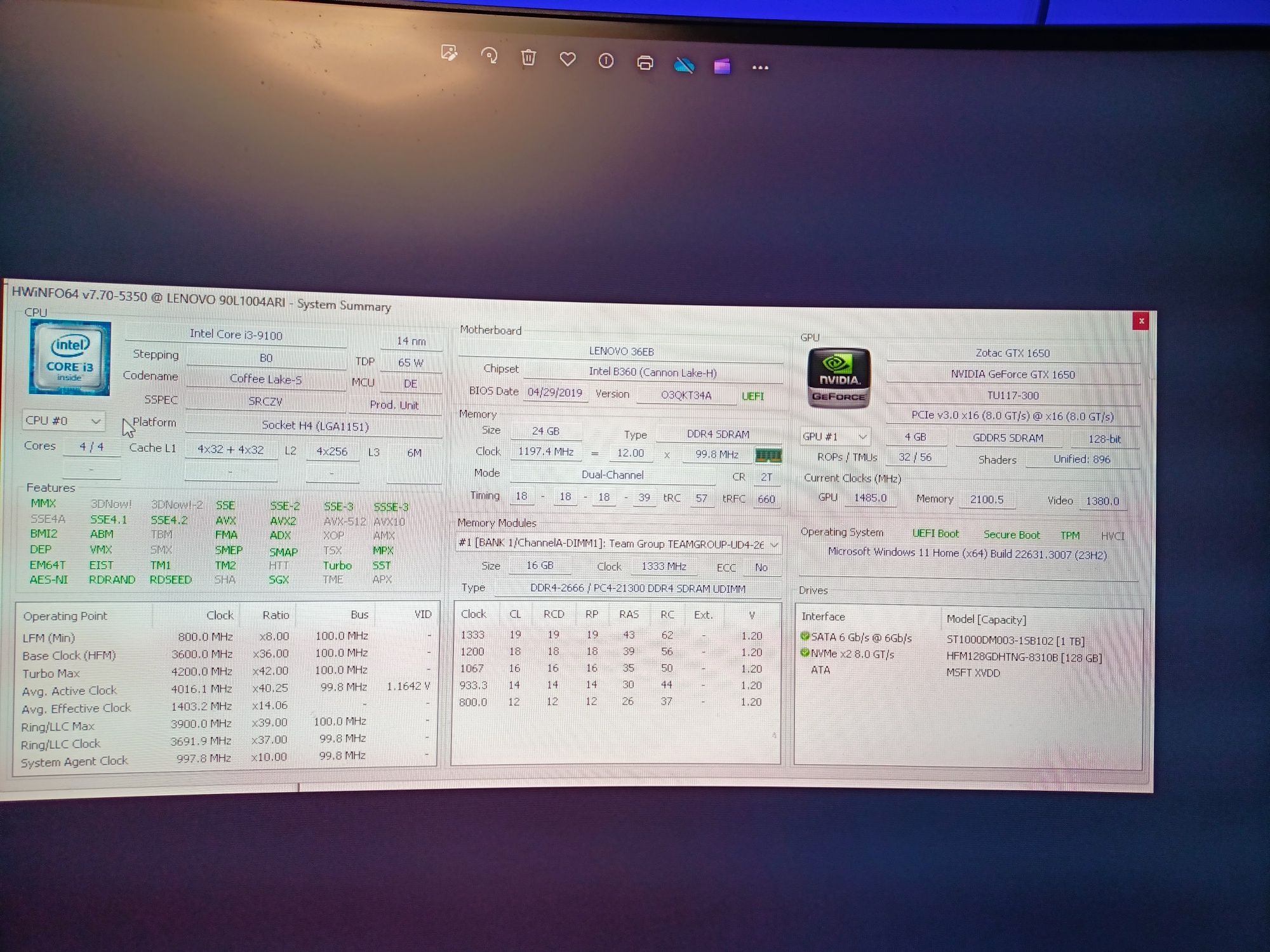Image resolution: width=1270 pixels, height=952 pixels.
Task: Click the 1333 memory timing row
Action: [x=616, y=635]
